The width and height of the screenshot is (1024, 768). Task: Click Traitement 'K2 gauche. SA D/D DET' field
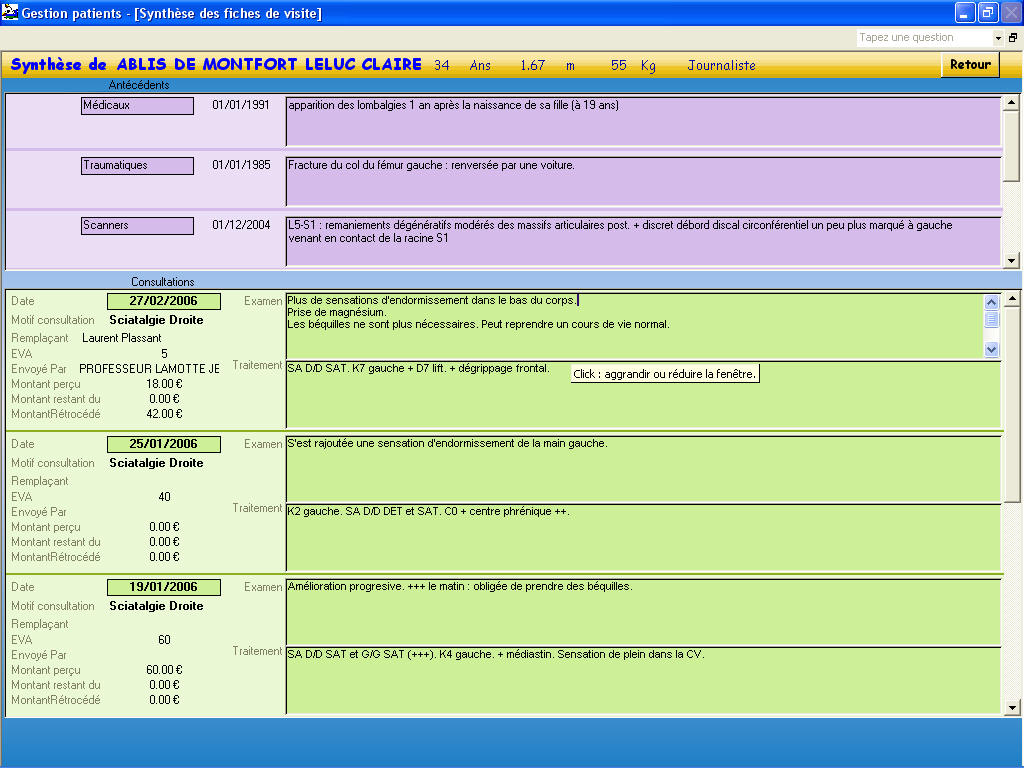coord(643,538)
